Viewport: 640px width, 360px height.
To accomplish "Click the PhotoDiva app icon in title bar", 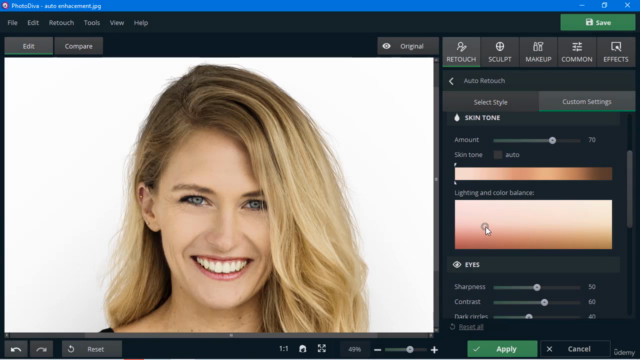I will [5, 6].
